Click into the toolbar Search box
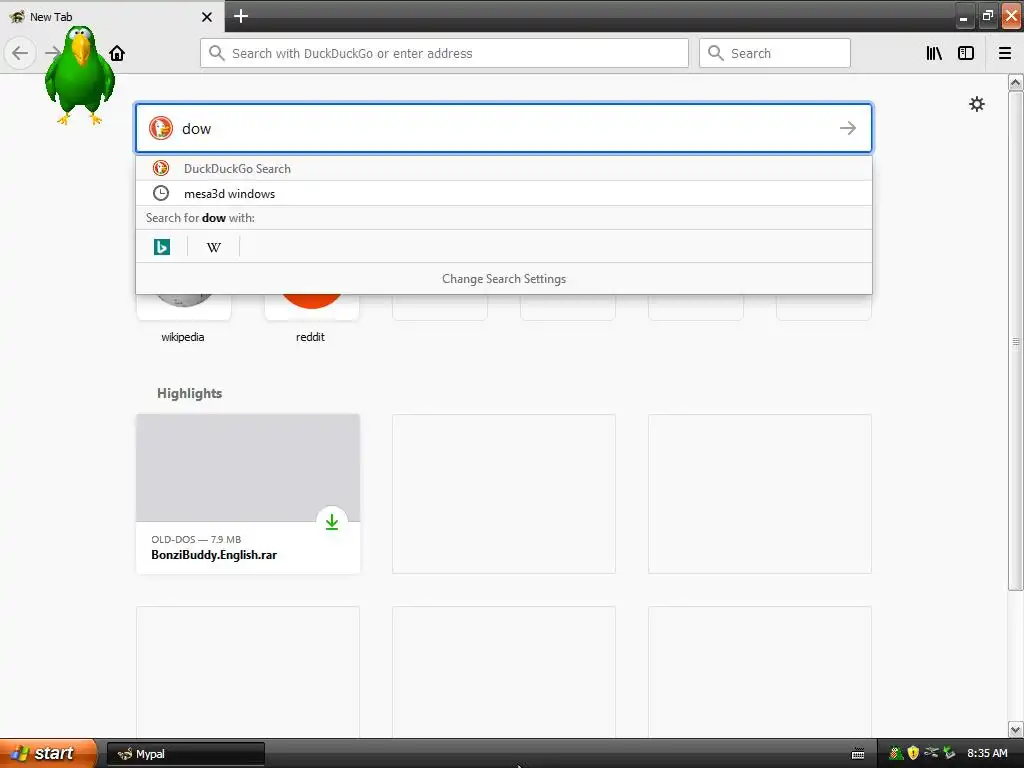This screenshot has width=1024, height=768. (x=775, y=53)
